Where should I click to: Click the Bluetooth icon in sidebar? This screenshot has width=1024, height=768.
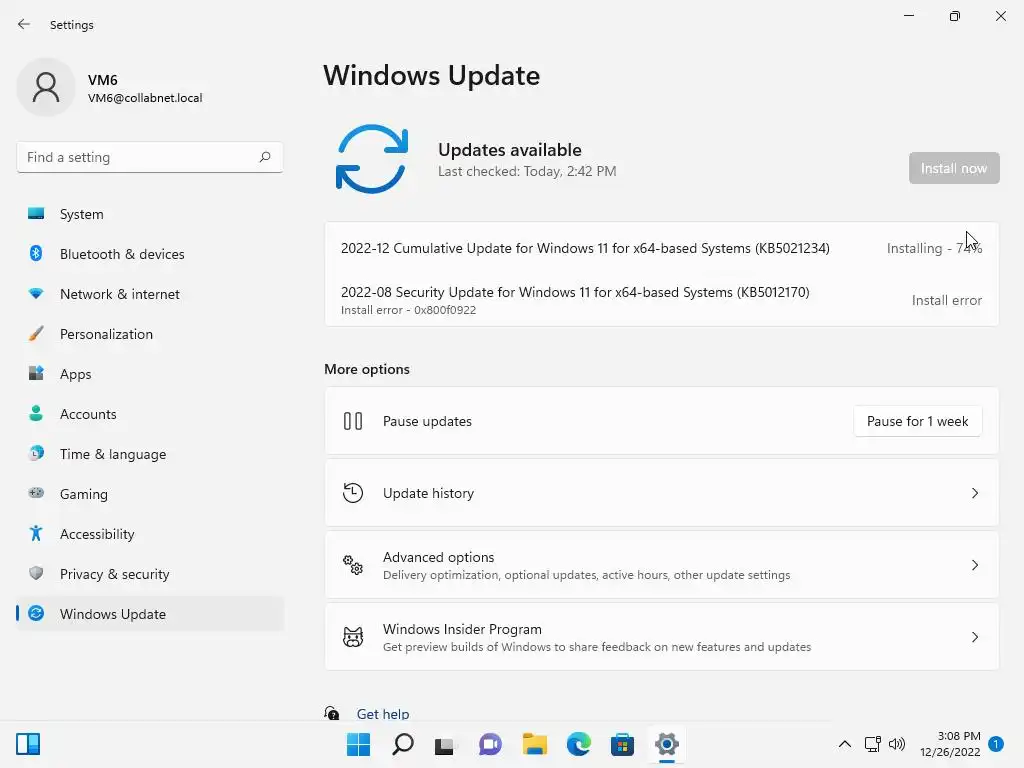tap(36, 253)
